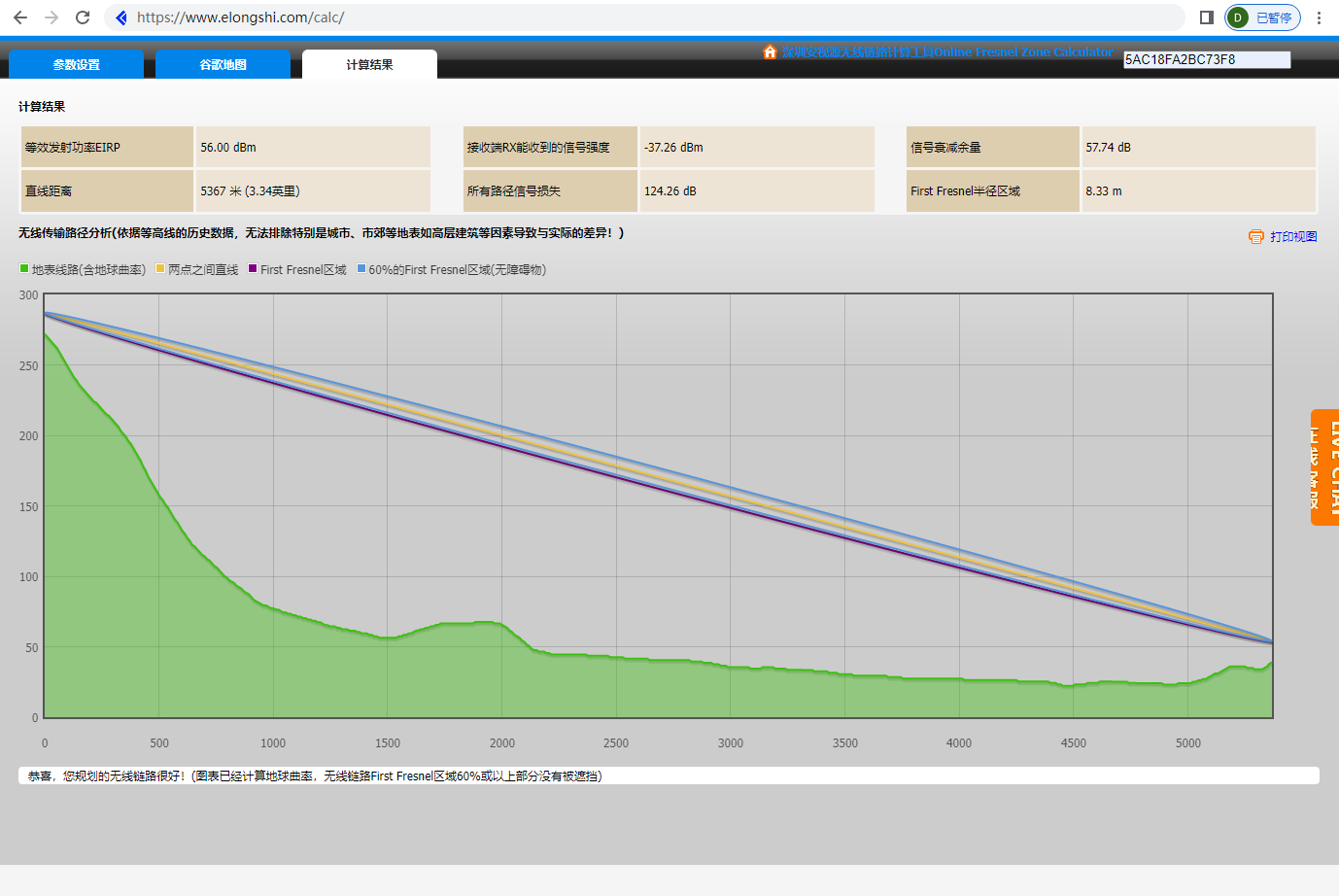Switch to the 谷歌地图 tab
This screenshot has height=896, width=1339.
pos(223,64)
